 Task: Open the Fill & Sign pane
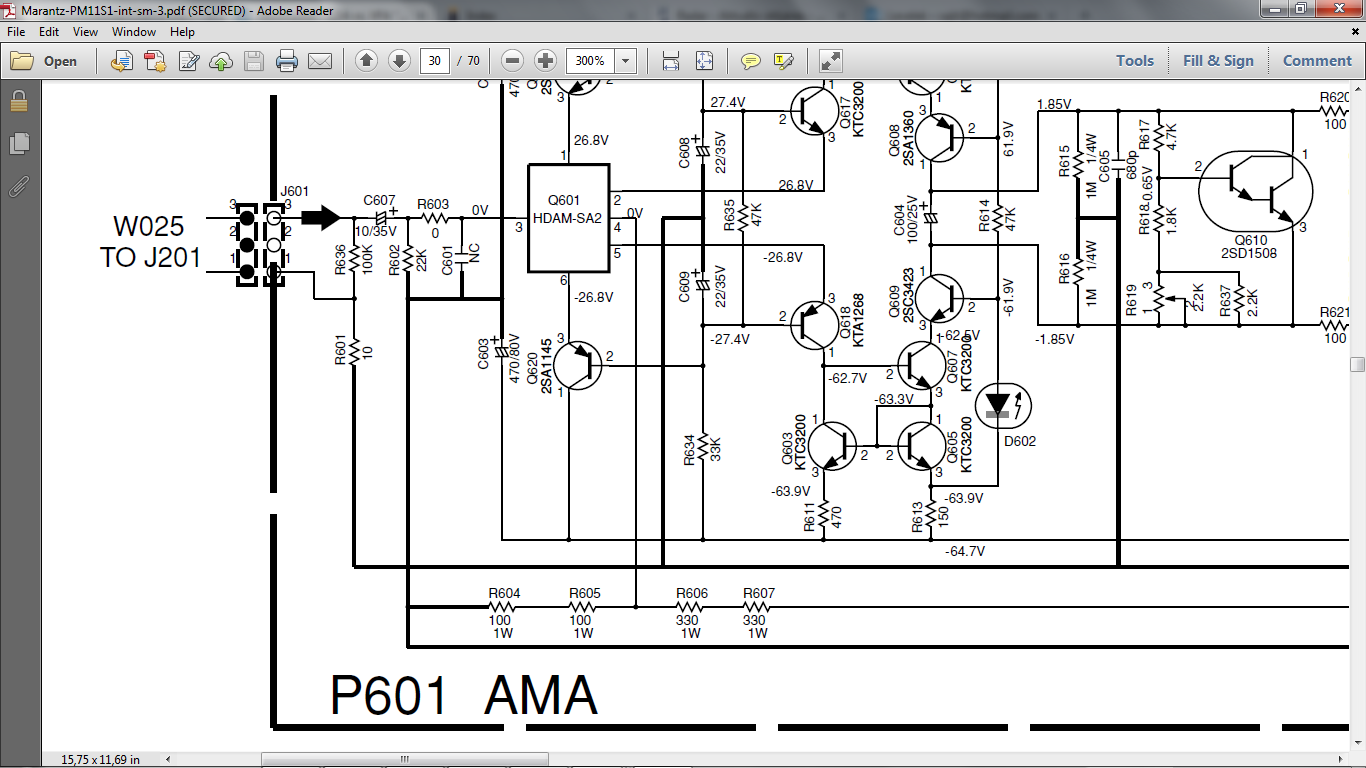click(x=1218, y=61)
